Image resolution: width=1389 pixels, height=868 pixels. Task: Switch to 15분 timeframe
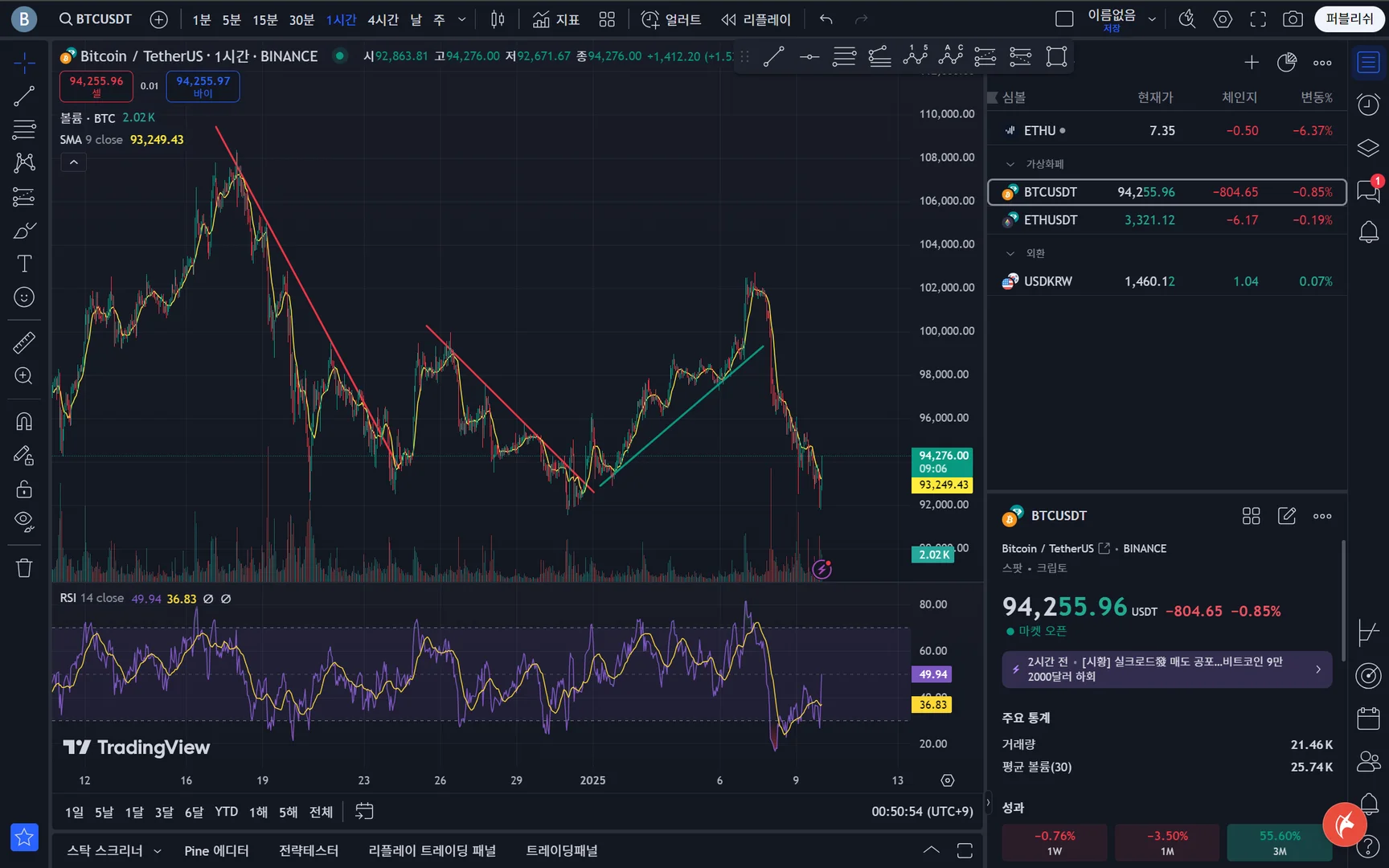pyautogui.click(x=264, y=19)
